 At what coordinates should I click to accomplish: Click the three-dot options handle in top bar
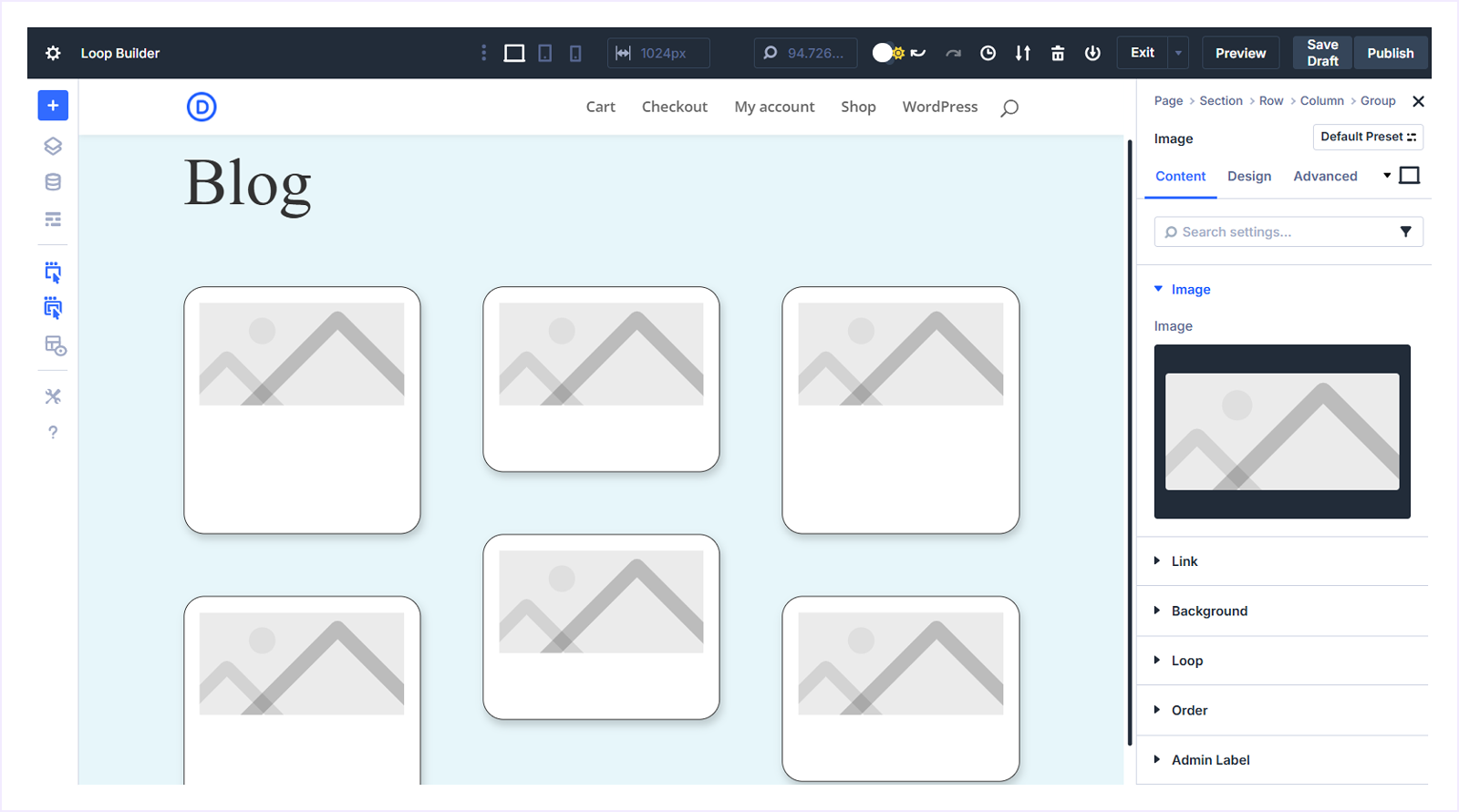pyautogui.click(x=483, y=53)
